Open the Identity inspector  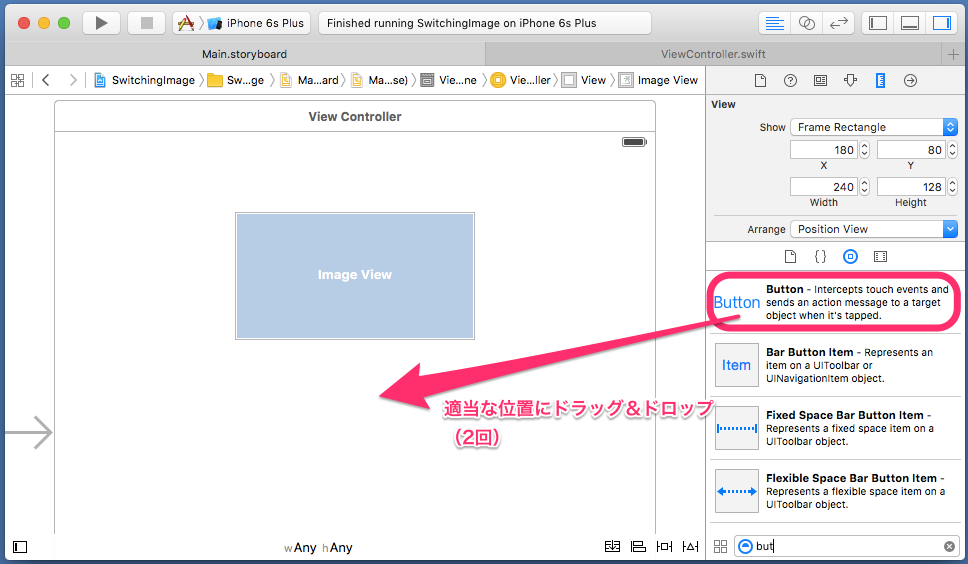click(x=820, y=81)
